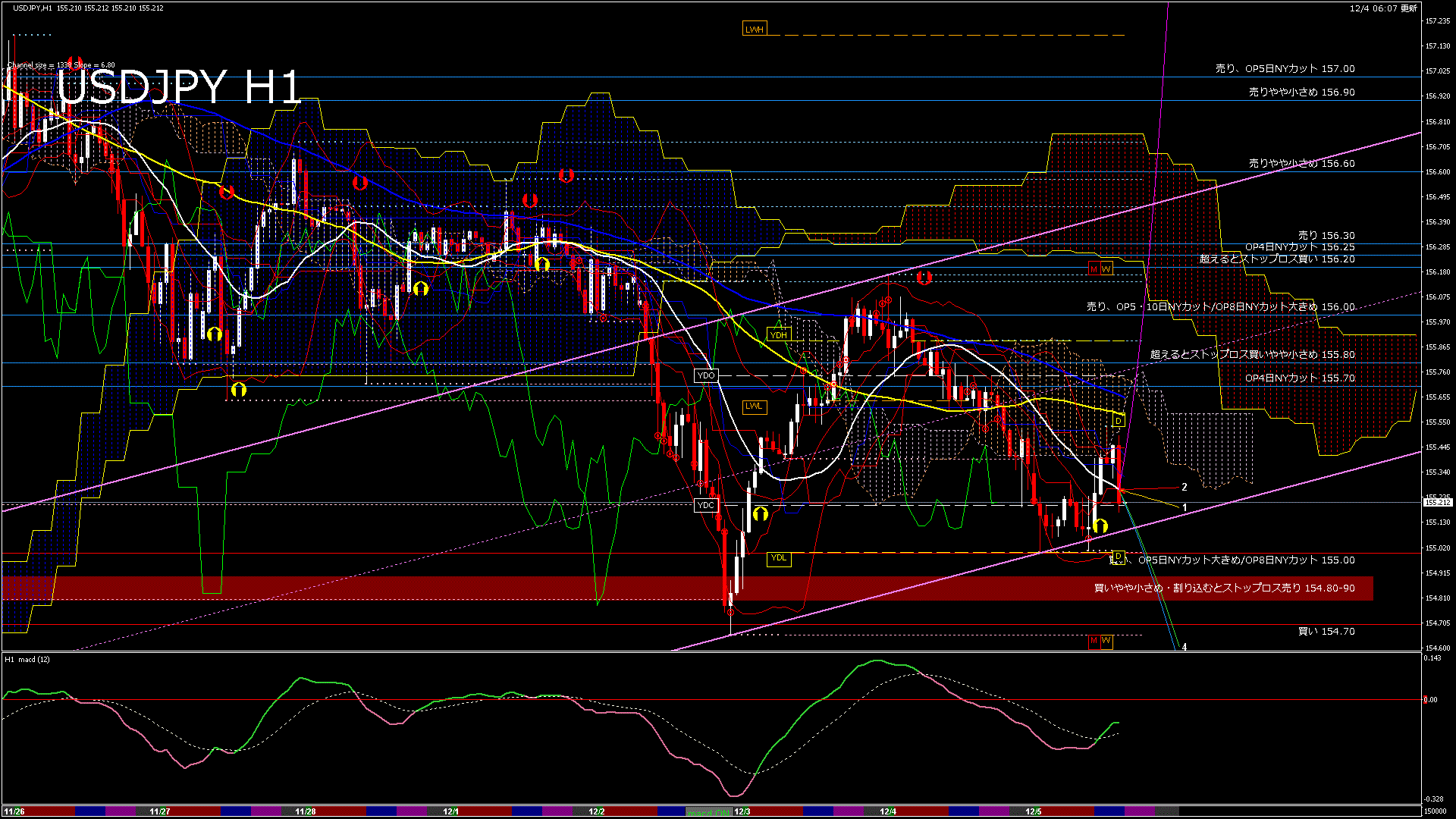Click upper M W marker near 156.20
This screenshot has height=819, width=1456.
pyautogui.click(x=1100, y=269)
